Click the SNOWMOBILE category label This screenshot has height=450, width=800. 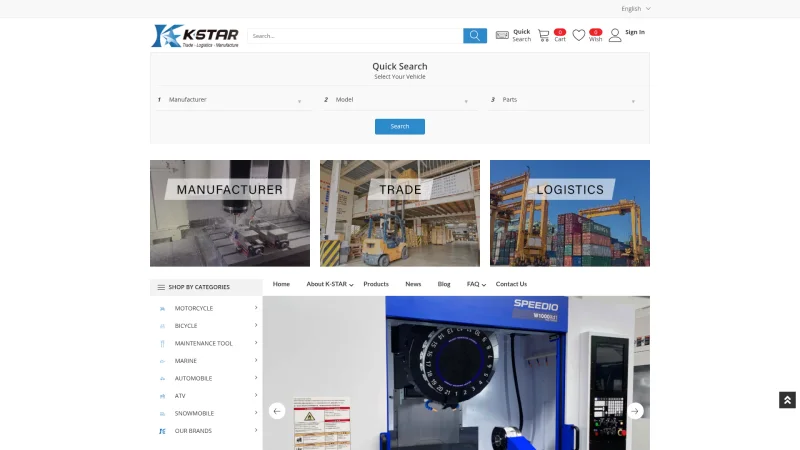pyautogui.click(x=194, y=414)
